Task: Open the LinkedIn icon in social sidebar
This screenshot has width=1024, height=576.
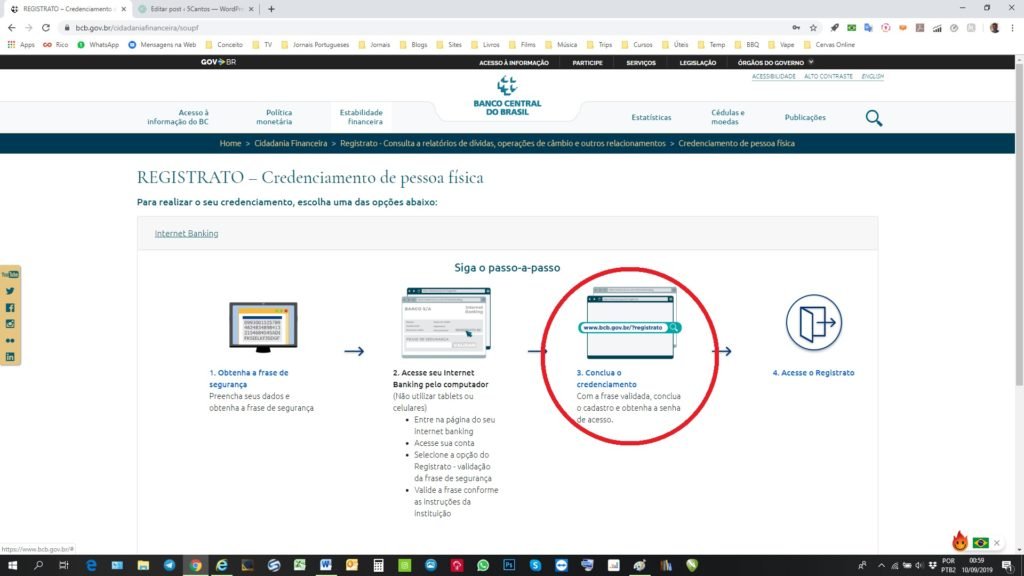Action: pyautogui.click(x=10, y=357)
